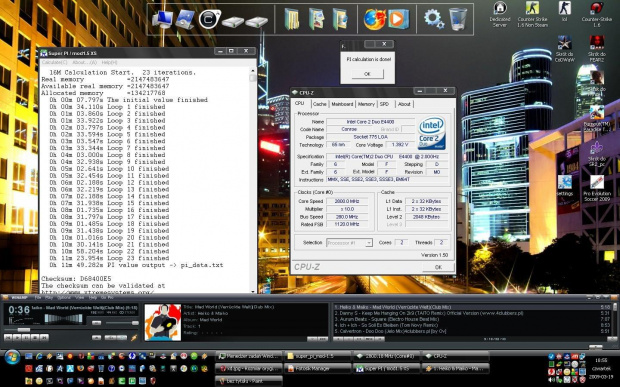The width and height of the screenshot is (620, 387).
Task: Switch to the About tab in CPU-Z
Action: 404,104
